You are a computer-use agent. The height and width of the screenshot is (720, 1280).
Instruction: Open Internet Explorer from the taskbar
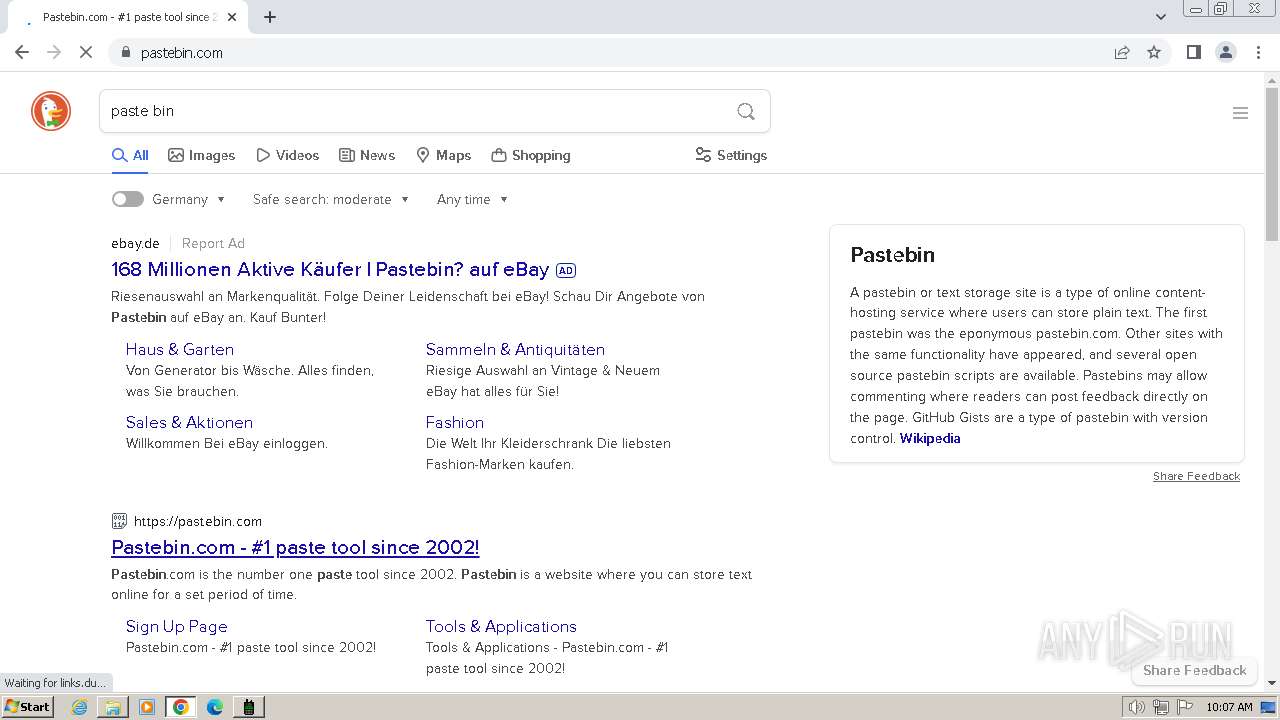coord(79,707)
